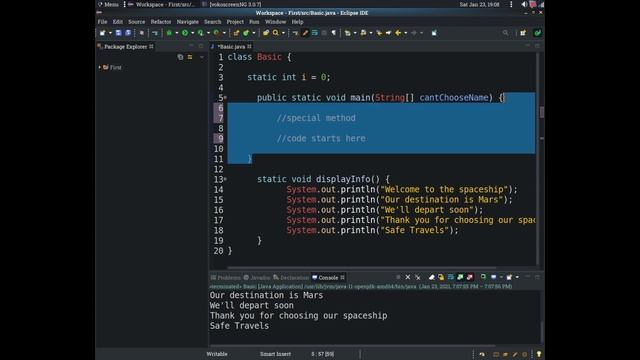The height and width of the screenshot is (360, 640).
Task: Open the Navigate menu
Action: click(187, 22)
